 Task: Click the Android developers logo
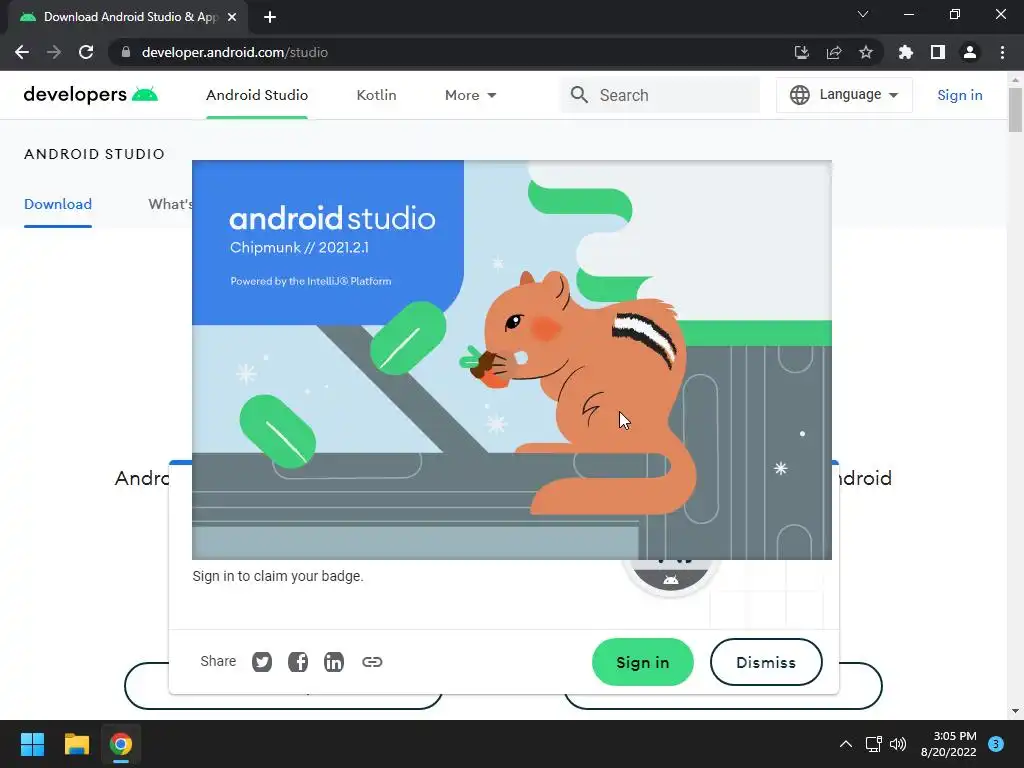(x=91, y=95)
